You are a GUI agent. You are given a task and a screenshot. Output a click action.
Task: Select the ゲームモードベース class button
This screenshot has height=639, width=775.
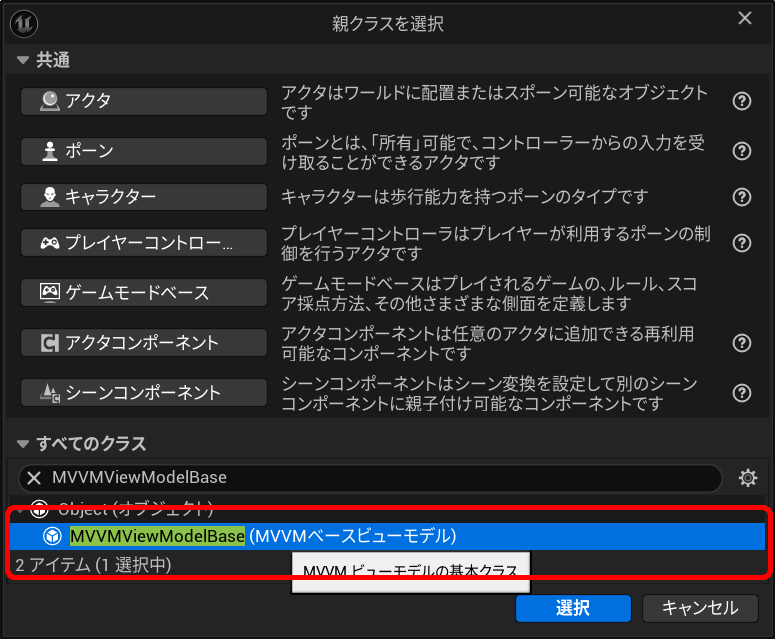pos(144,293)
